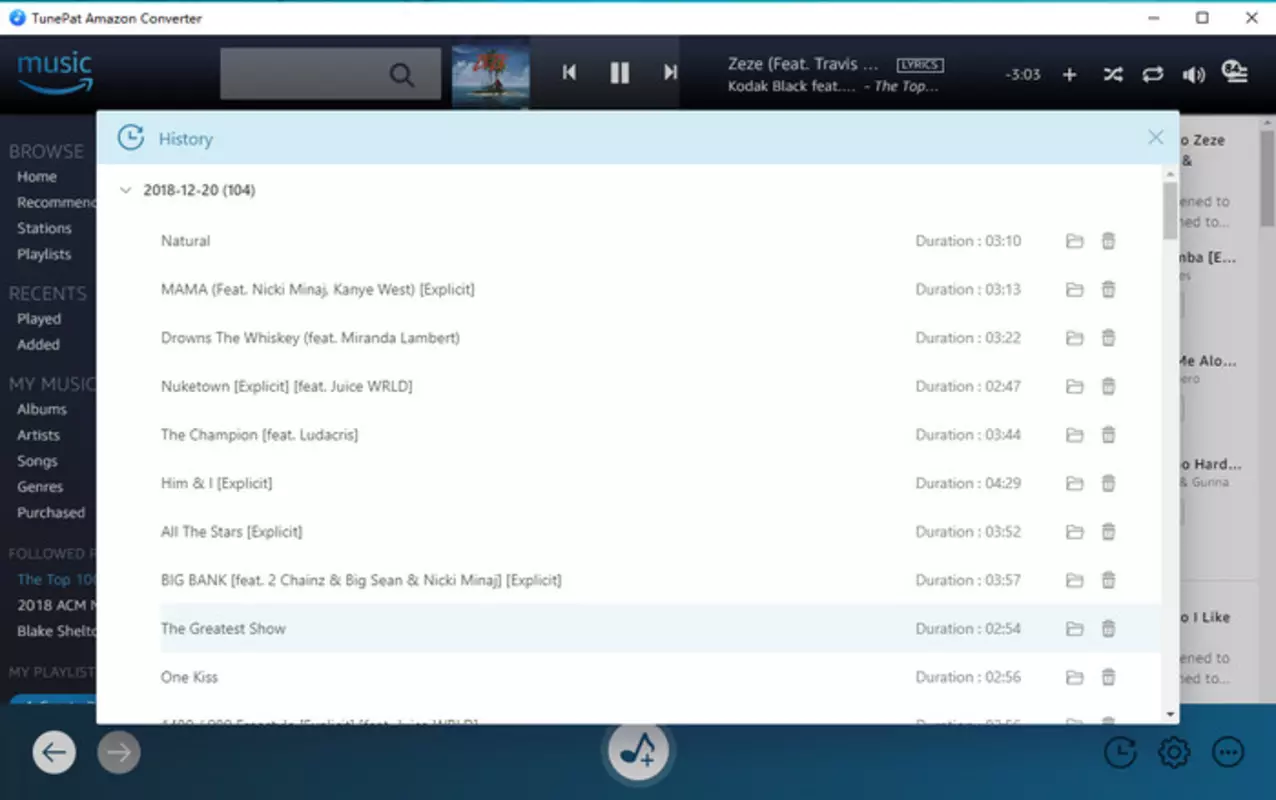
Task: Open Songs under My Music
Action: tap(37, 461)
